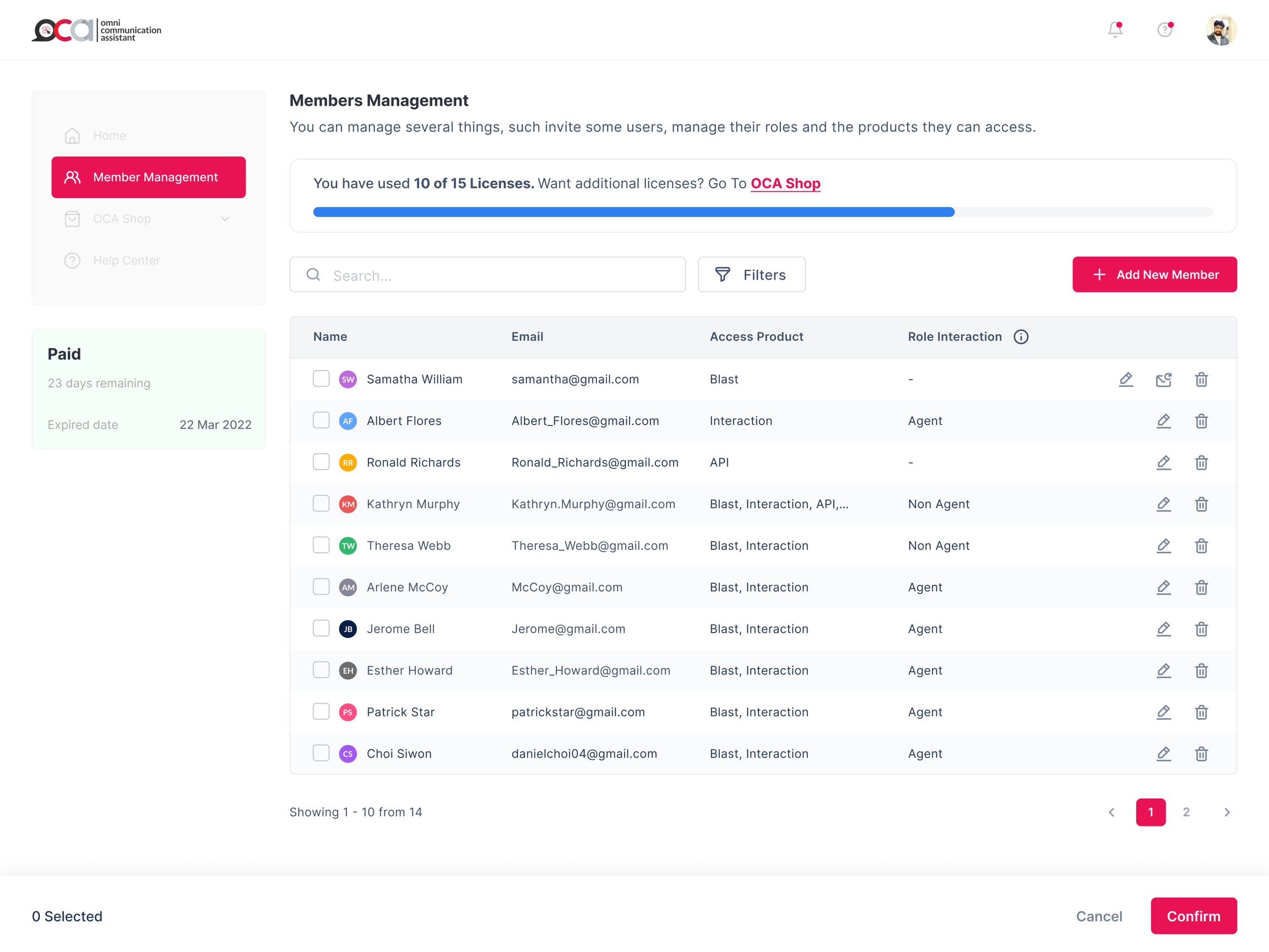Image resolution: width=1269 pixels, height=952 pixels.
Task: Open Help Center sidebar item
Action: [126, 260]
